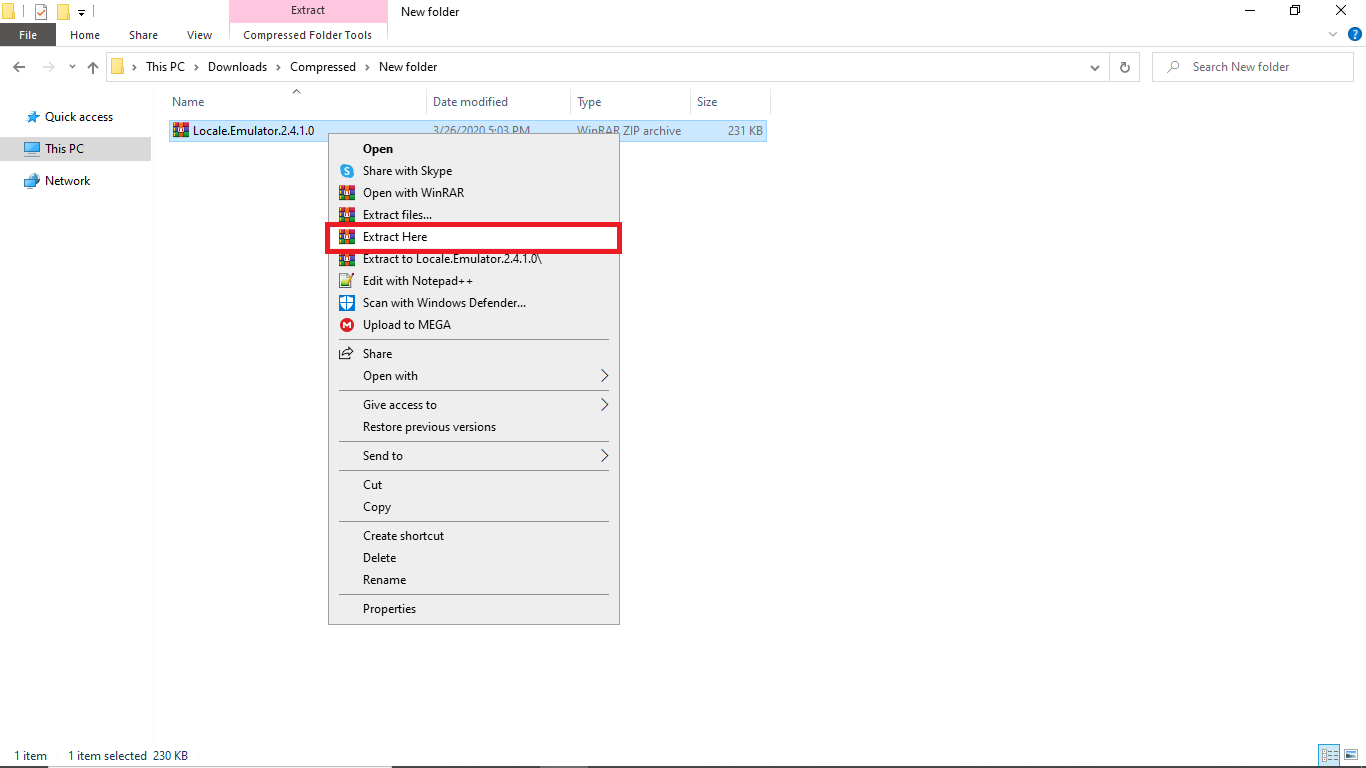Click the WinRAR icon beside Extract files...
The image size is (1366, 768).
[x=347, y=215]
